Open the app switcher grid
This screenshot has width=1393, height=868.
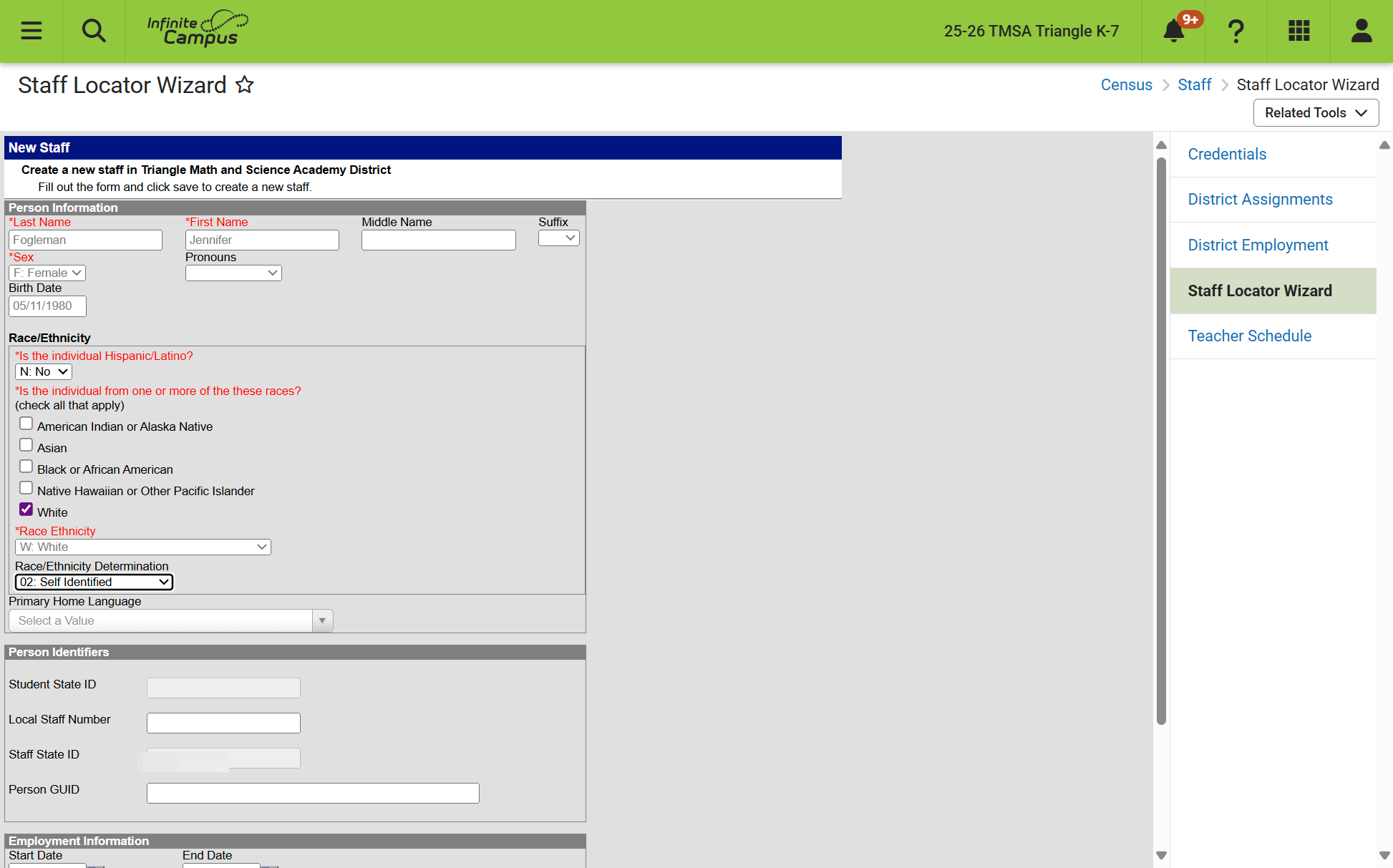[1299, 31]
